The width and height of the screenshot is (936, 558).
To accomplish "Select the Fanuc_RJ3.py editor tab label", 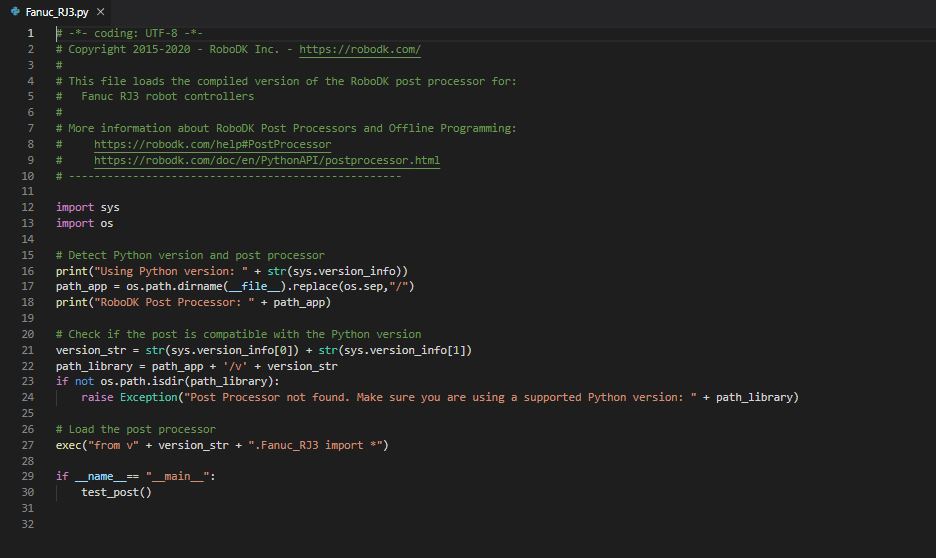I will click(x=57, y=12).
